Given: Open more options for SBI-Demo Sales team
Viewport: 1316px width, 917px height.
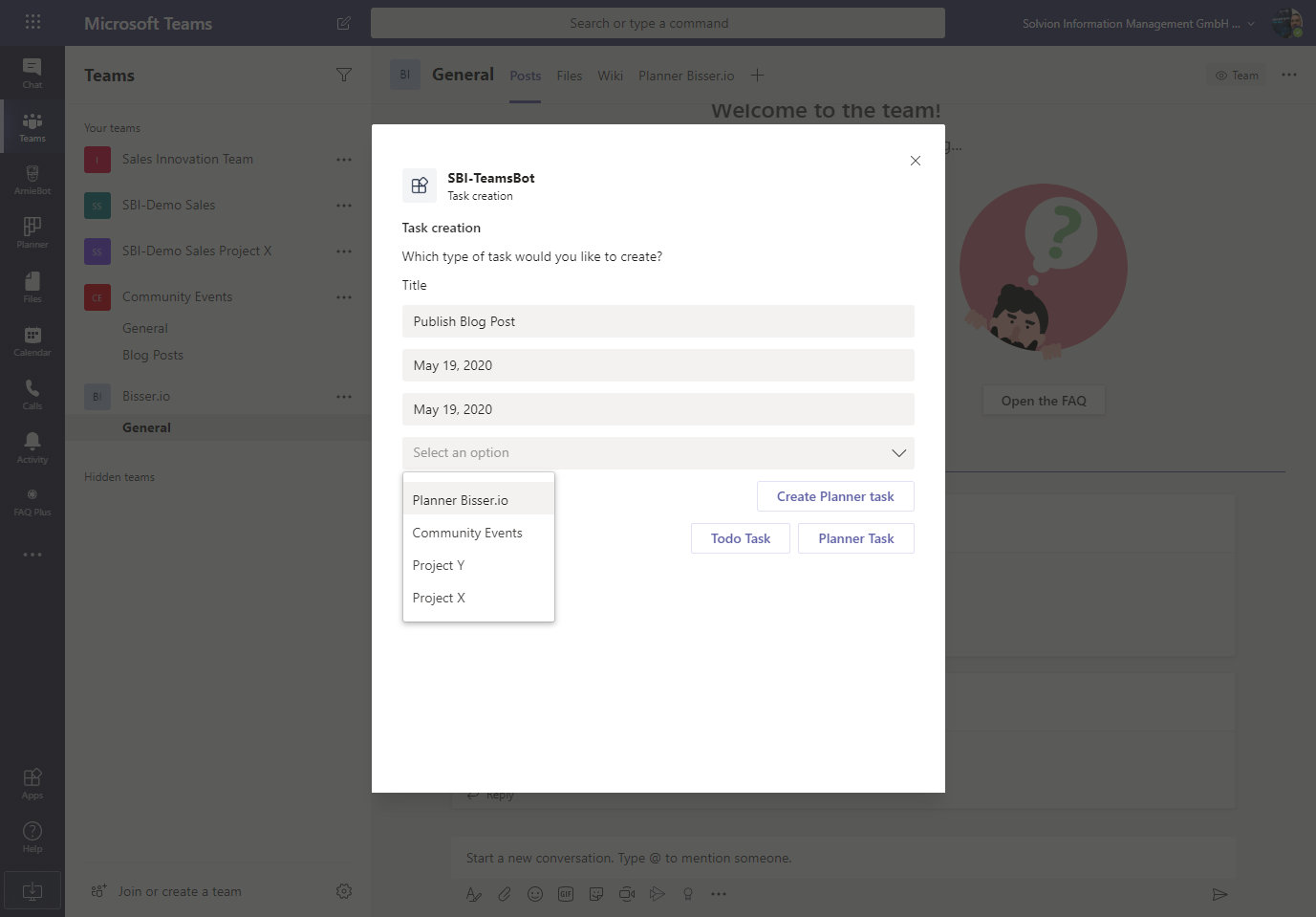Looking at the screenshot, I should coord(344,206).
